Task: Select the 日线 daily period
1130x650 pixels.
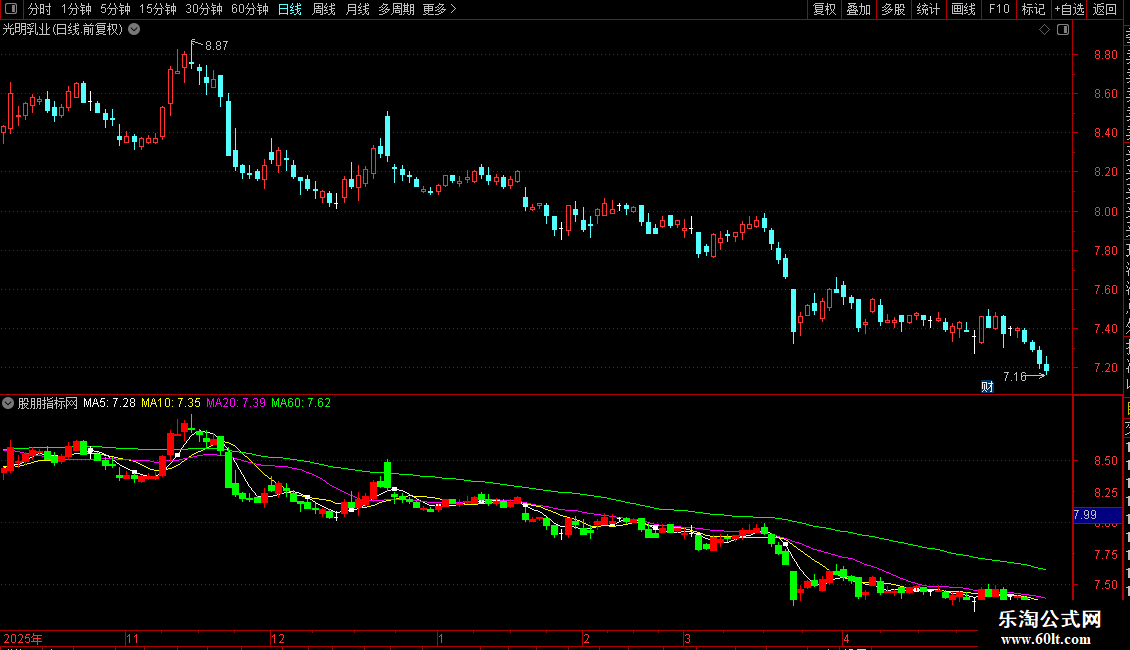Action: point(290,9)
